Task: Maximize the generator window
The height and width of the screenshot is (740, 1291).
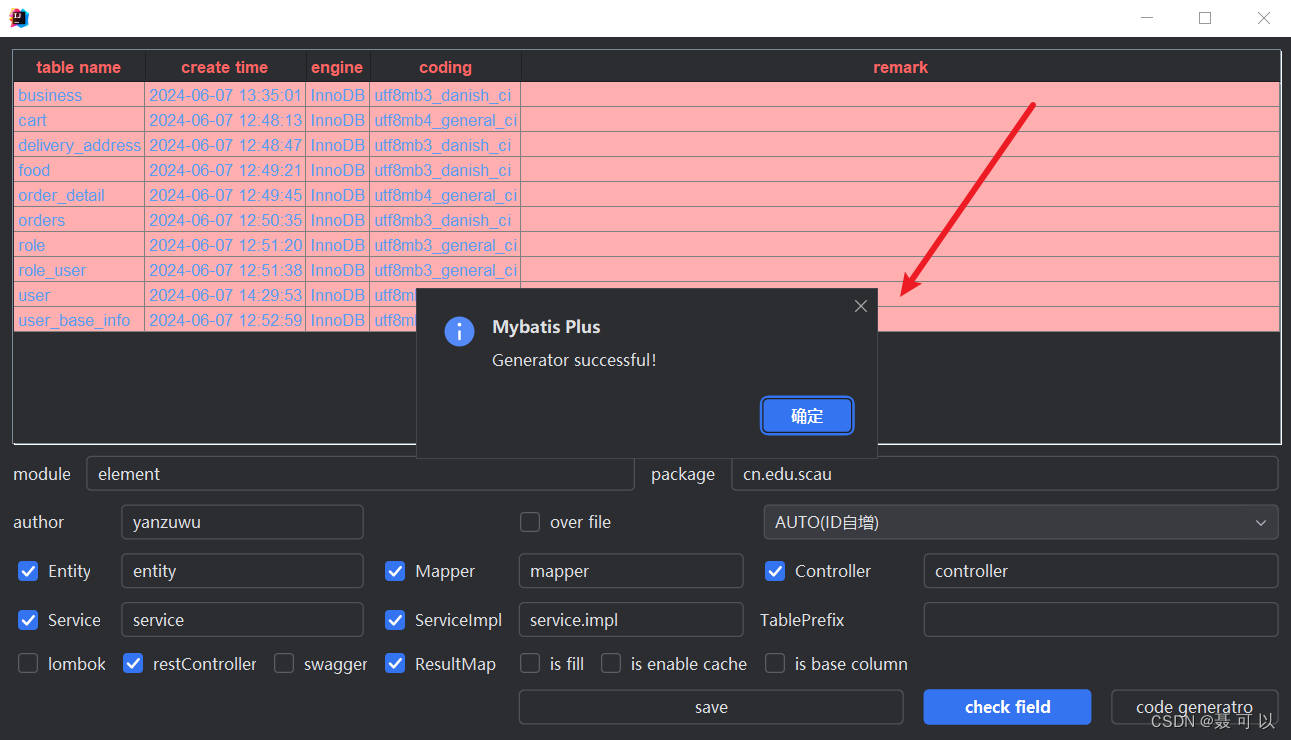Action: pos(1205,18)
